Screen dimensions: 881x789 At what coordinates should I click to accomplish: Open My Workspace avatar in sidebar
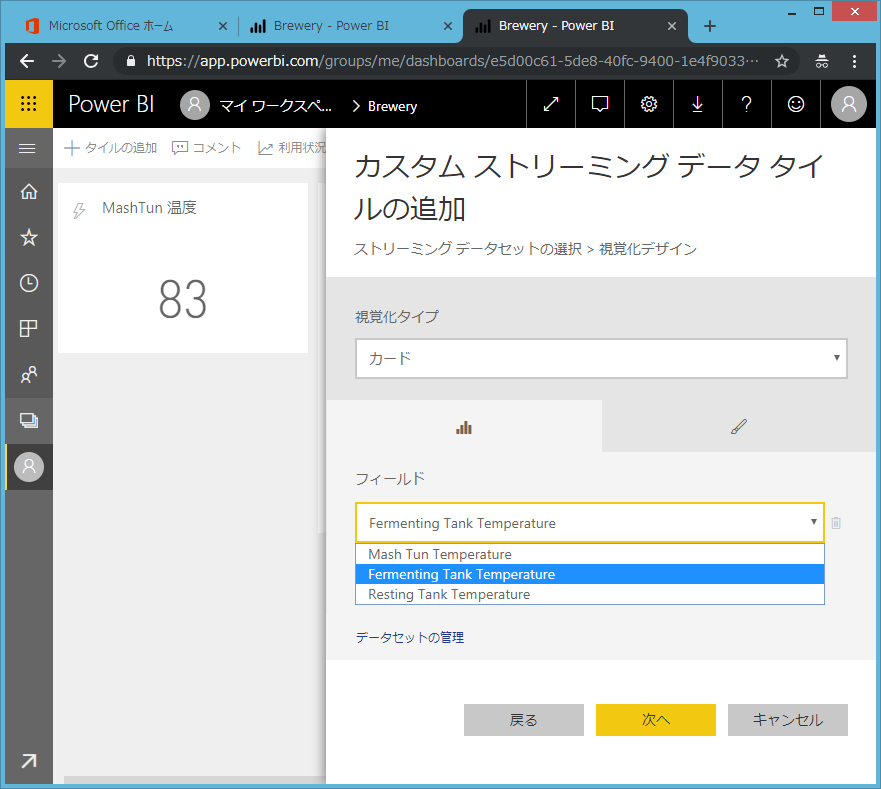tap(29, 466)
